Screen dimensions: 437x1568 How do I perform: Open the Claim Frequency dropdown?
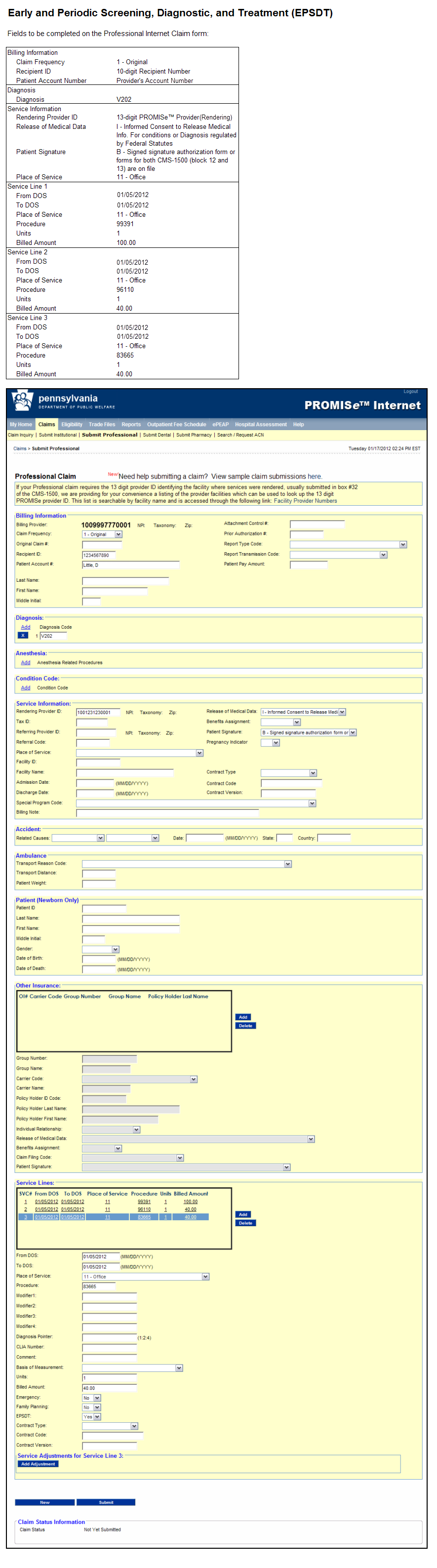pos(118,534)
